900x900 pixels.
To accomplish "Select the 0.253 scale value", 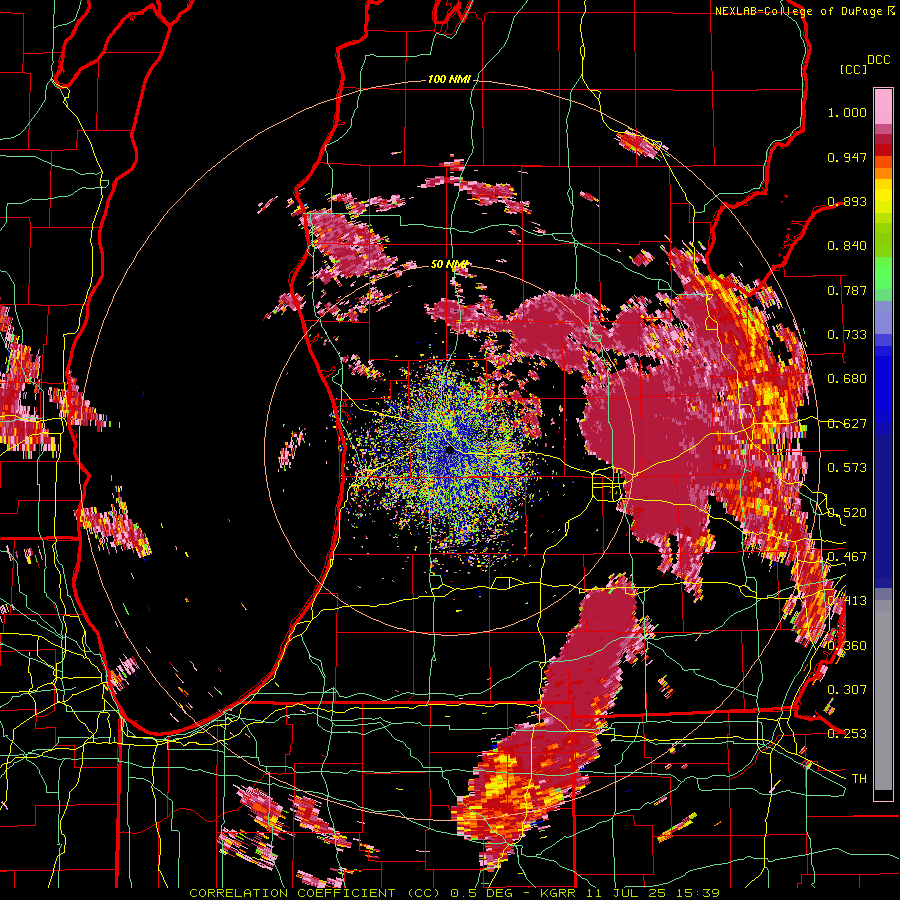I will (x=847, y=734).
